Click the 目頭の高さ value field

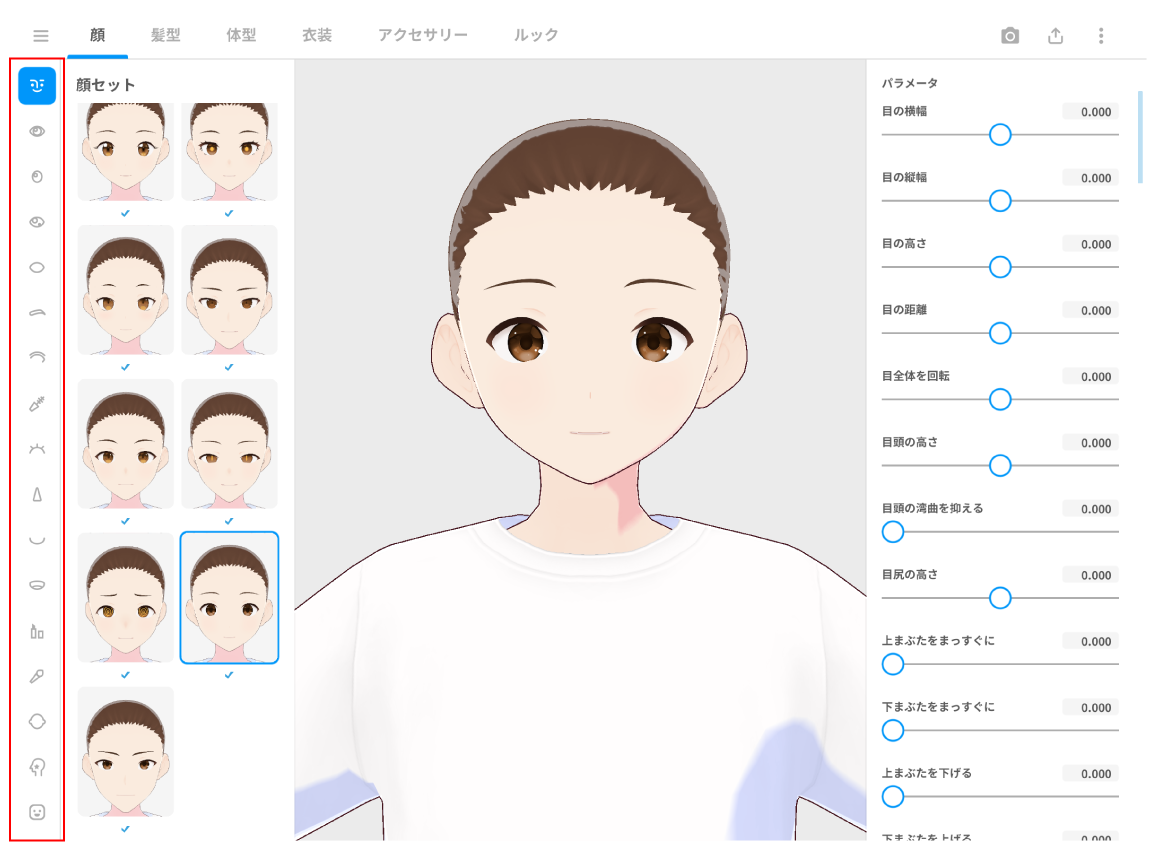pos(1090,442)
